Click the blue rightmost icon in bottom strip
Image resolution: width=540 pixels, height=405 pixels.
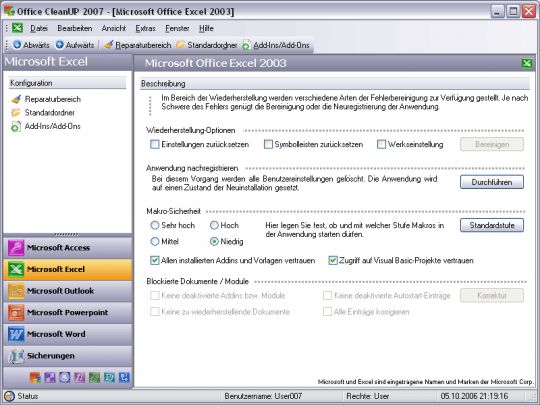click(124, 378)
